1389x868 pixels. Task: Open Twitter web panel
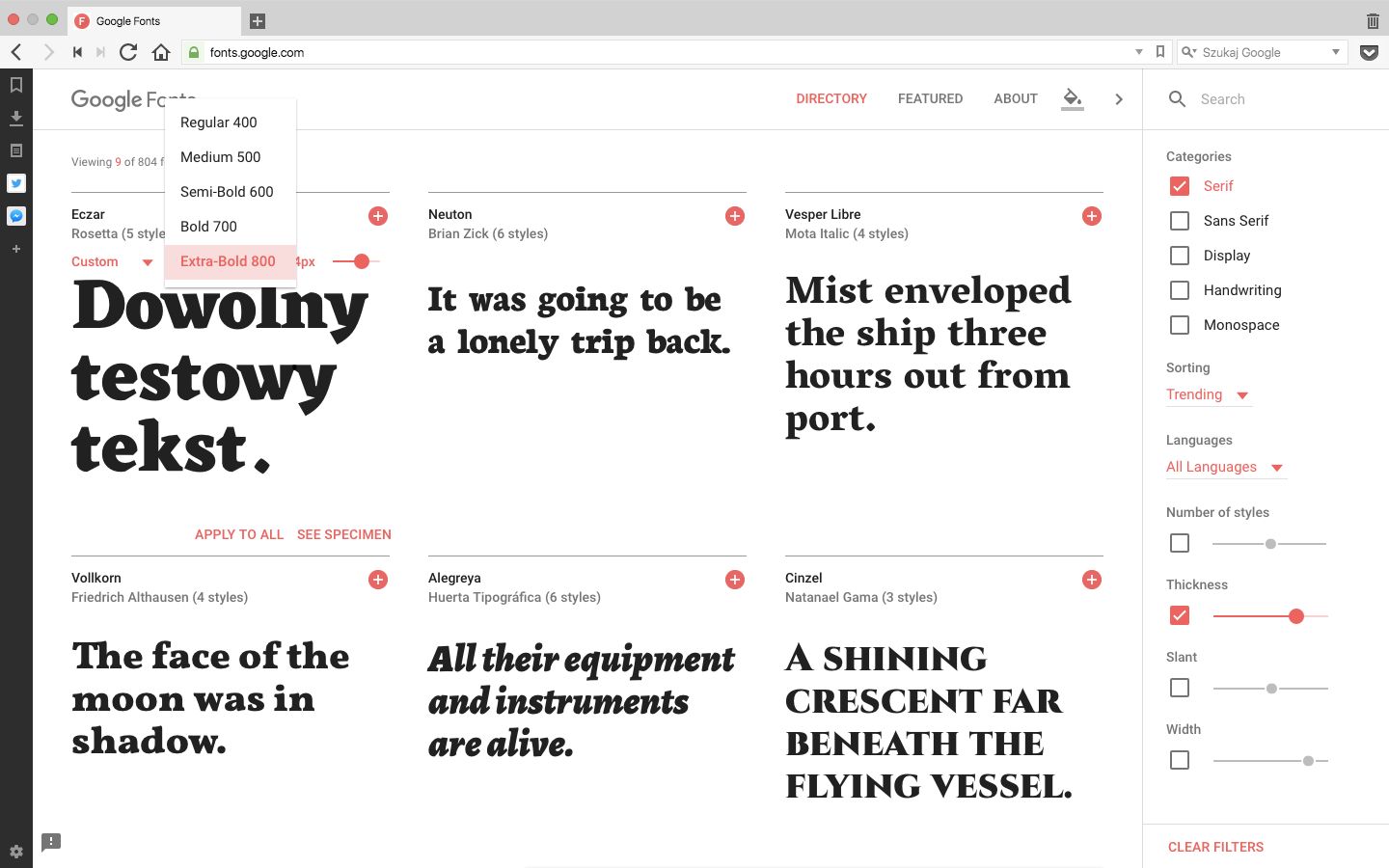tap(16, 183)
